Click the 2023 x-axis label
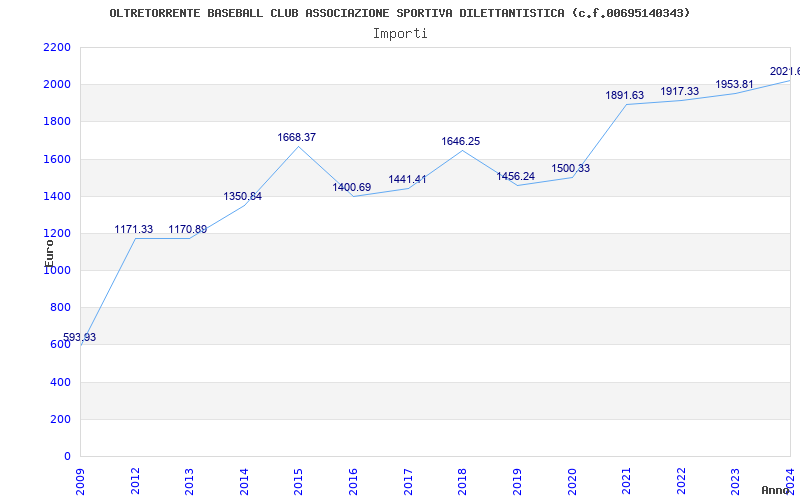Screen dimensions: 800x500 pyautogui.click(x=735, y=482)
